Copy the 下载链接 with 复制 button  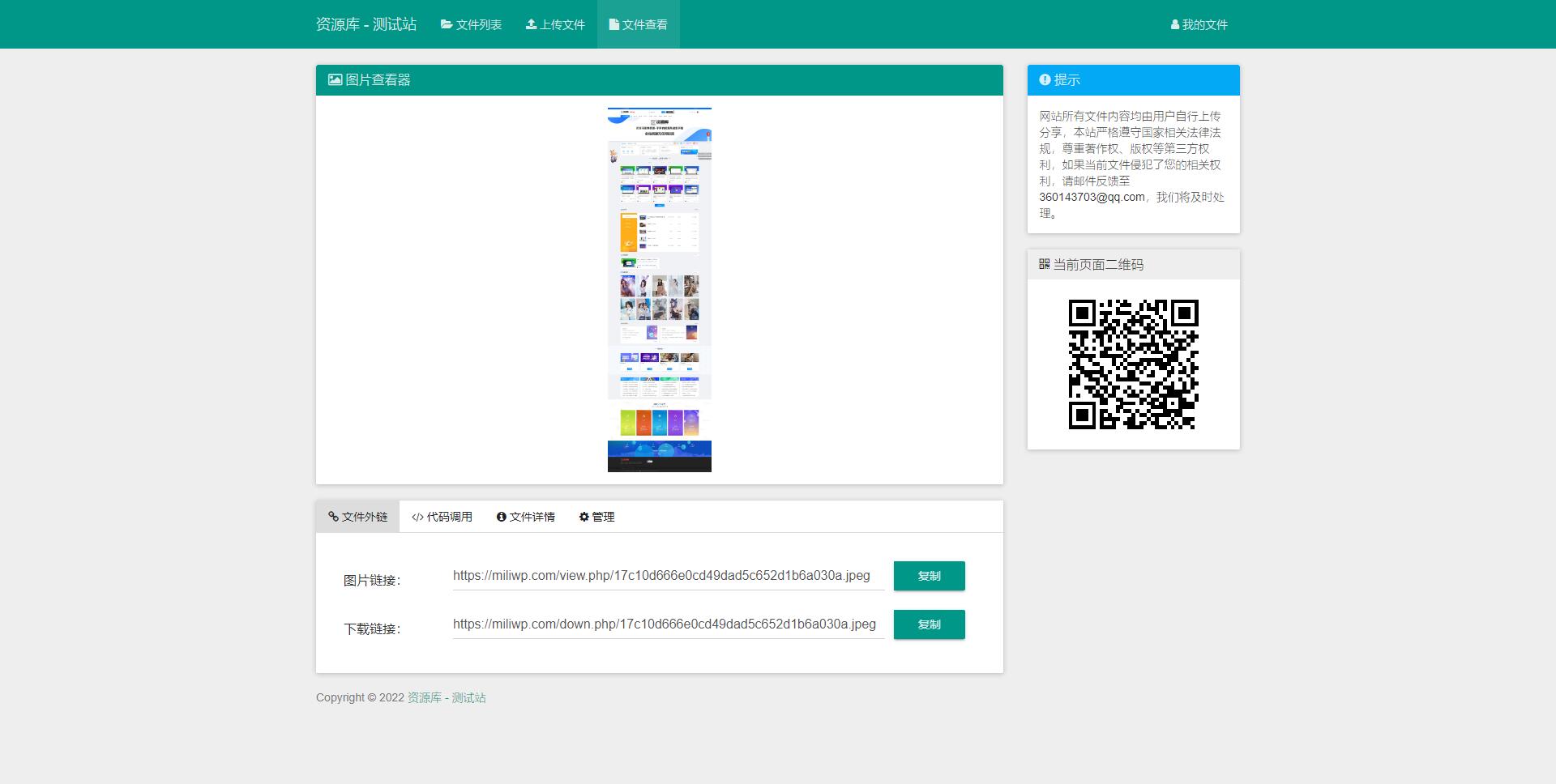[929, 624]
